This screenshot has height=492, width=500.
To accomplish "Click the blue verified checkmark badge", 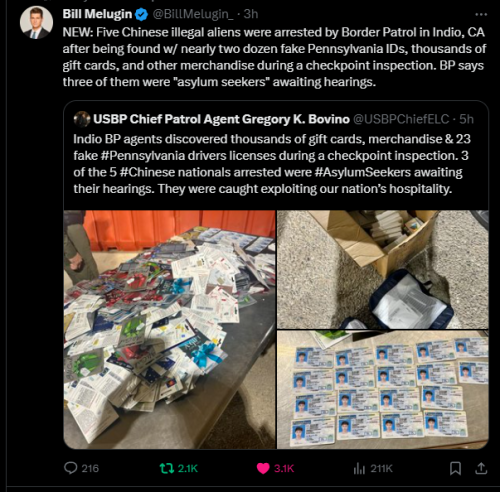I will pos(142,14).
